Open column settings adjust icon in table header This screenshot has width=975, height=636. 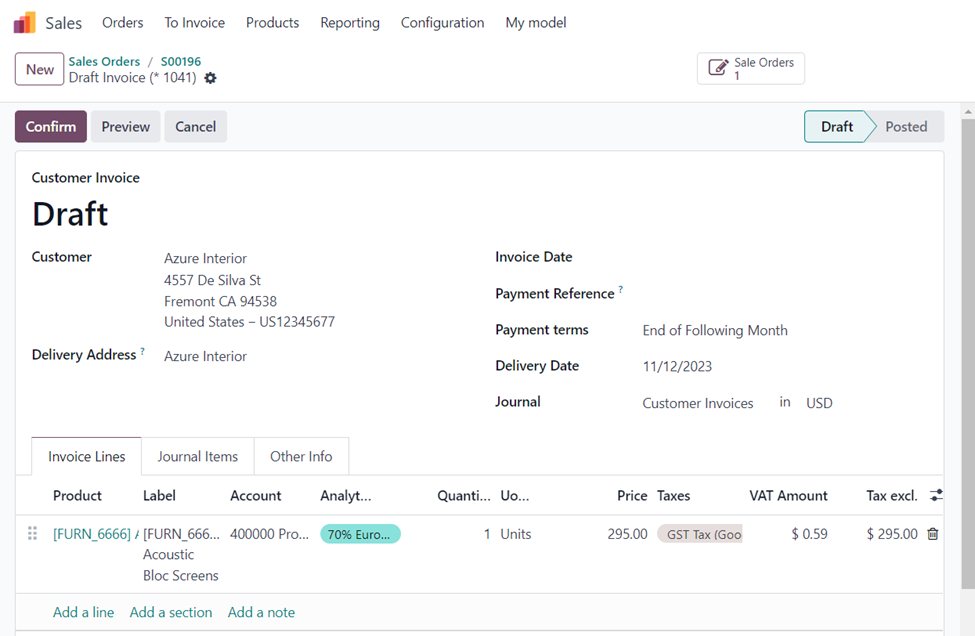[936, 495]
